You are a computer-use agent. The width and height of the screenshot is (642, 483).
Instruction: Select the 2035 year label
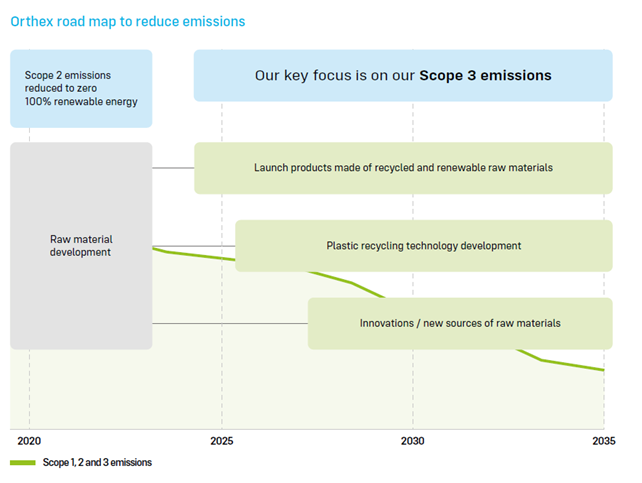point(603,441)
